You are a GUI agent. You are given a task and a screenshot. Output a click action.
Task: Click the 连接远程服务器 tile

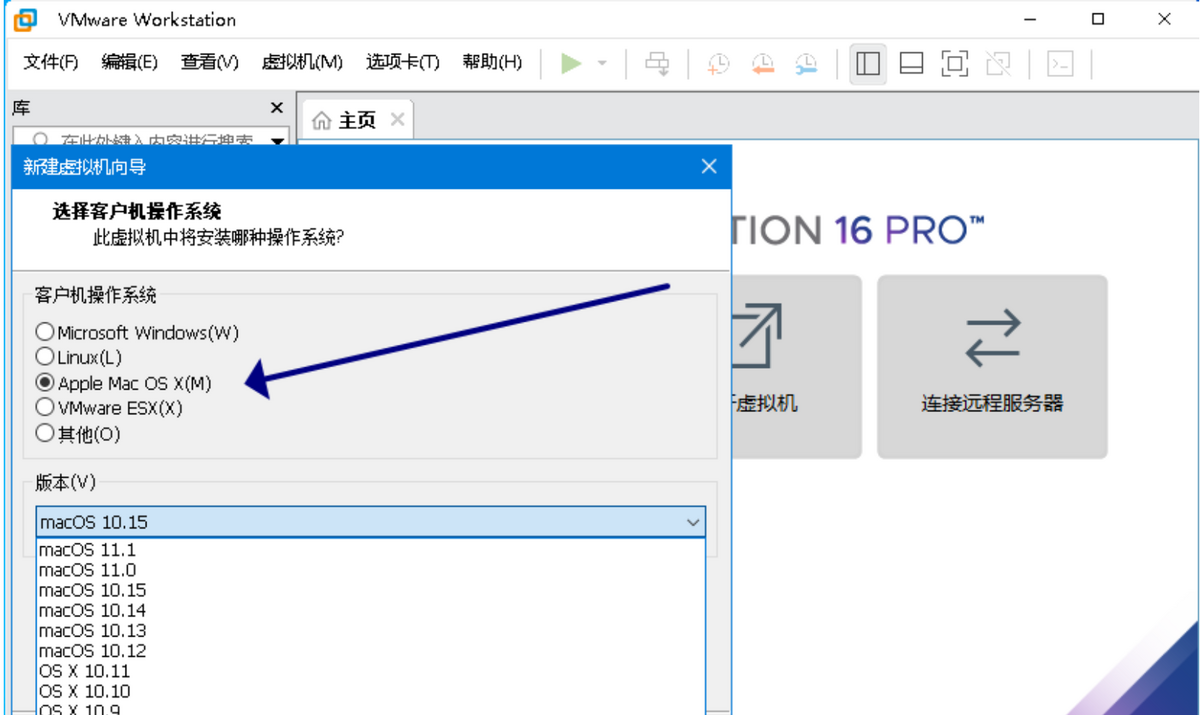[992, 367]
